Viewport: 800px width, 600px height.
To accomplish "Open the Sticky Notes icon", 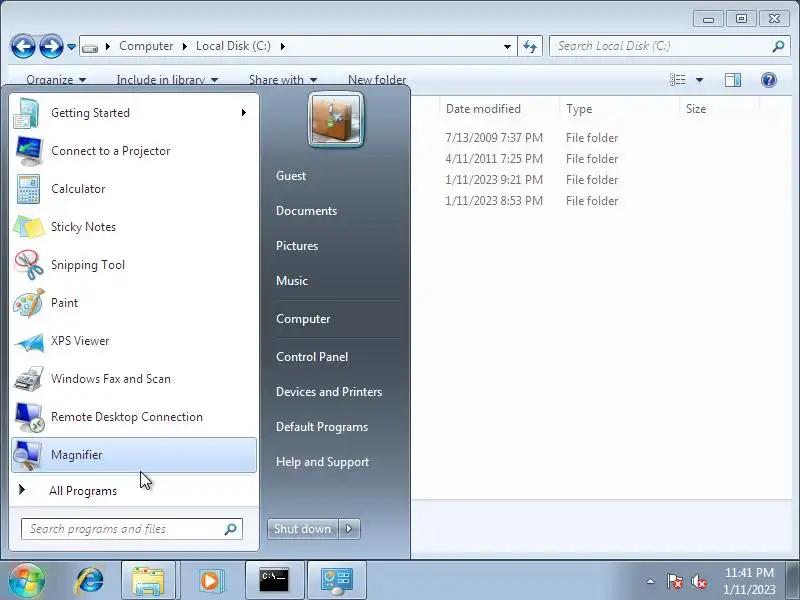I will (x=29, y=227).
